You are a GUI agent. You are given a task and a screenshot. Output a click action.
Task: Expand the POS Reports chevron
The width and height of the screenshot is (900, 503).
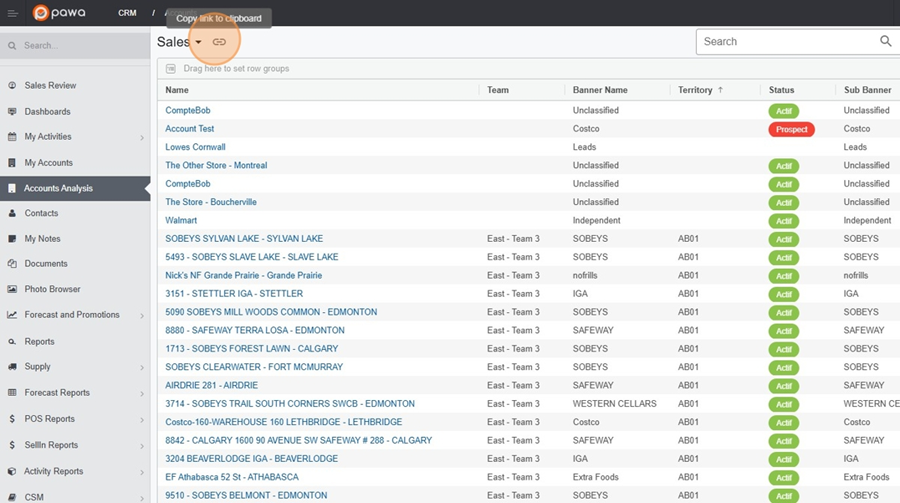click(142, 420)
